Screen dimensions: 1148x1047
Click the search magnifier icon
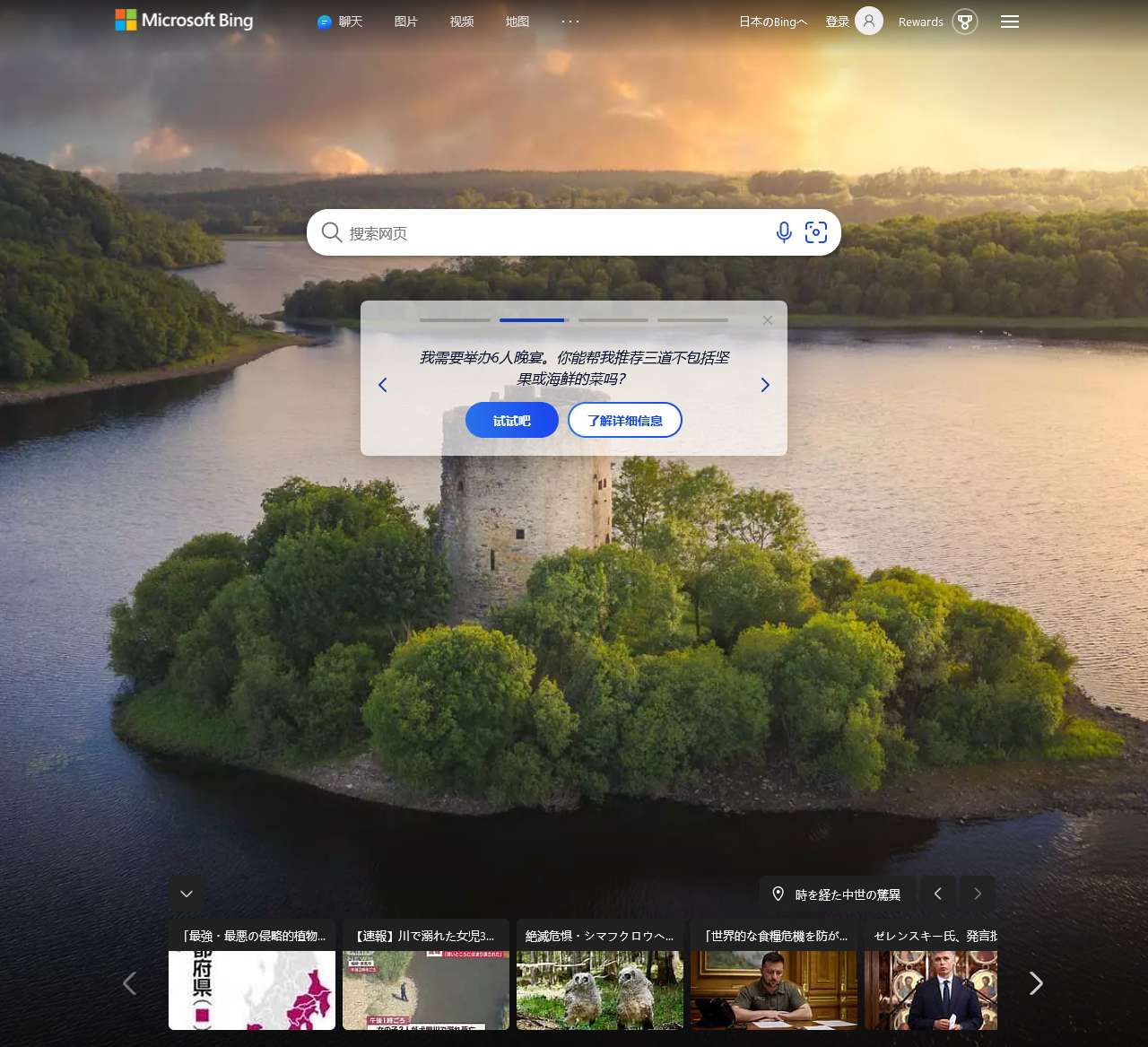click(332, 232)
